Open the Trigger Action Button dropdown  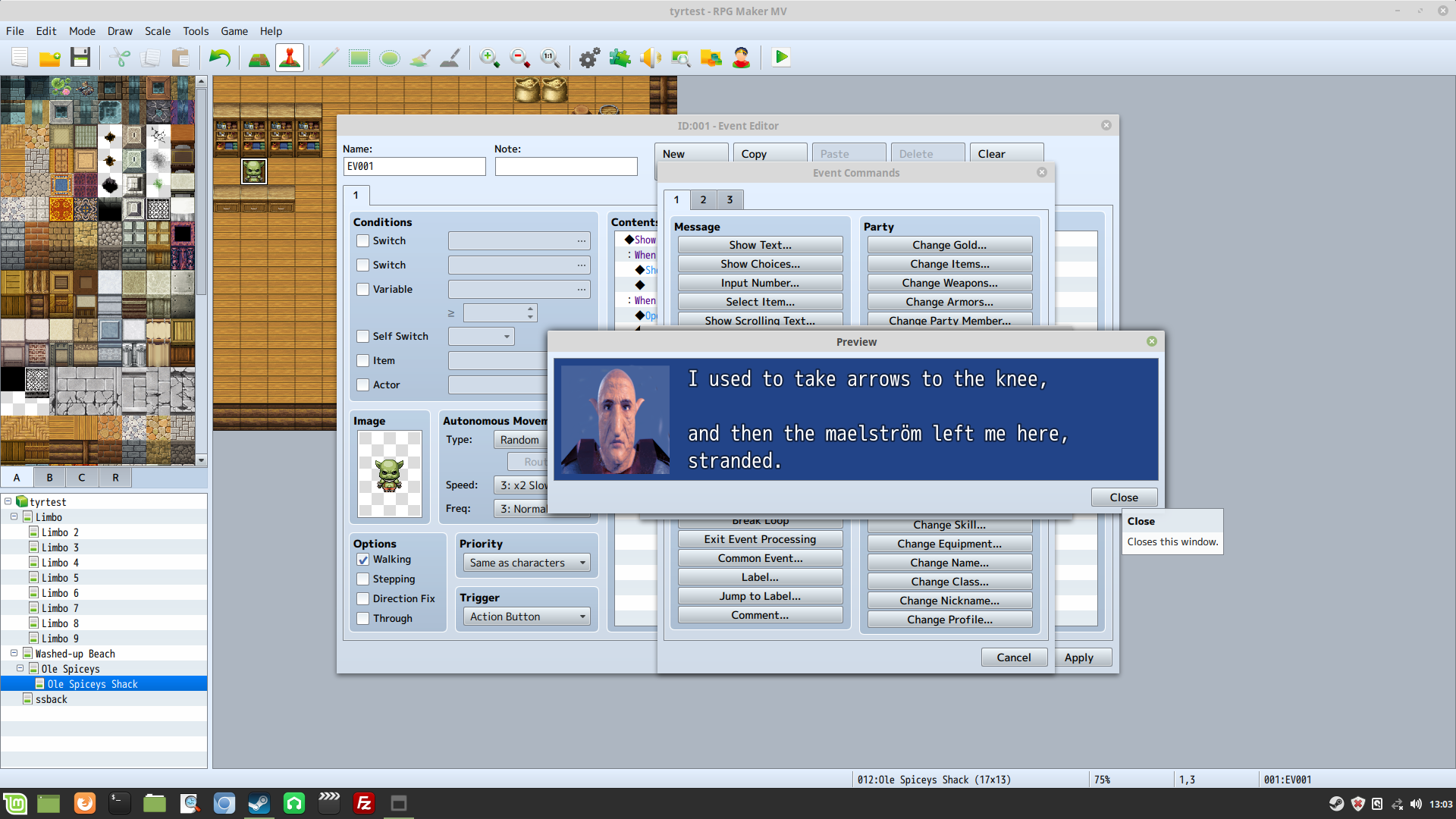coord(527,617)
